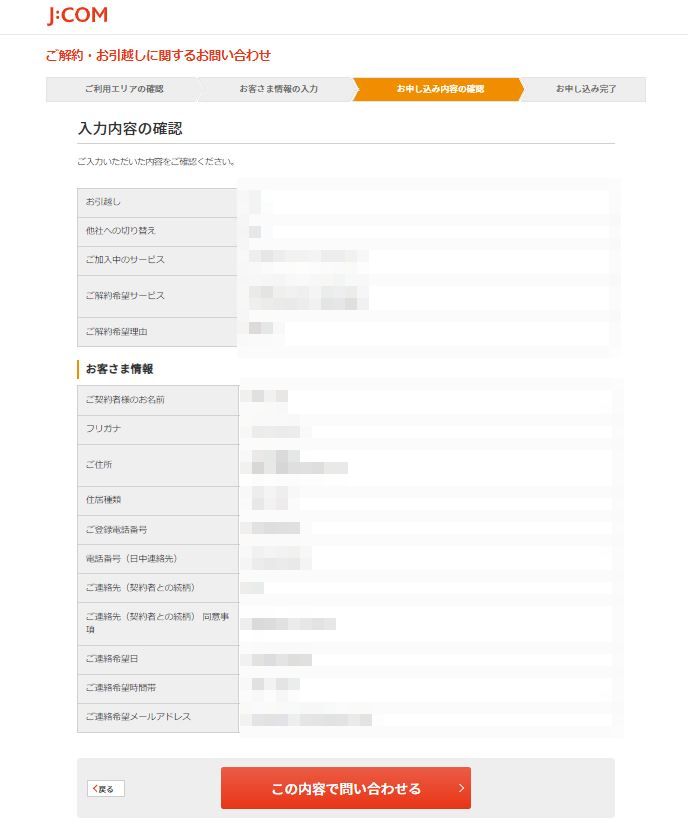Click the ご契約者様のお名前 row label
Image resolution: width=688 pixels, height=836 pixels.
(125, 400)
